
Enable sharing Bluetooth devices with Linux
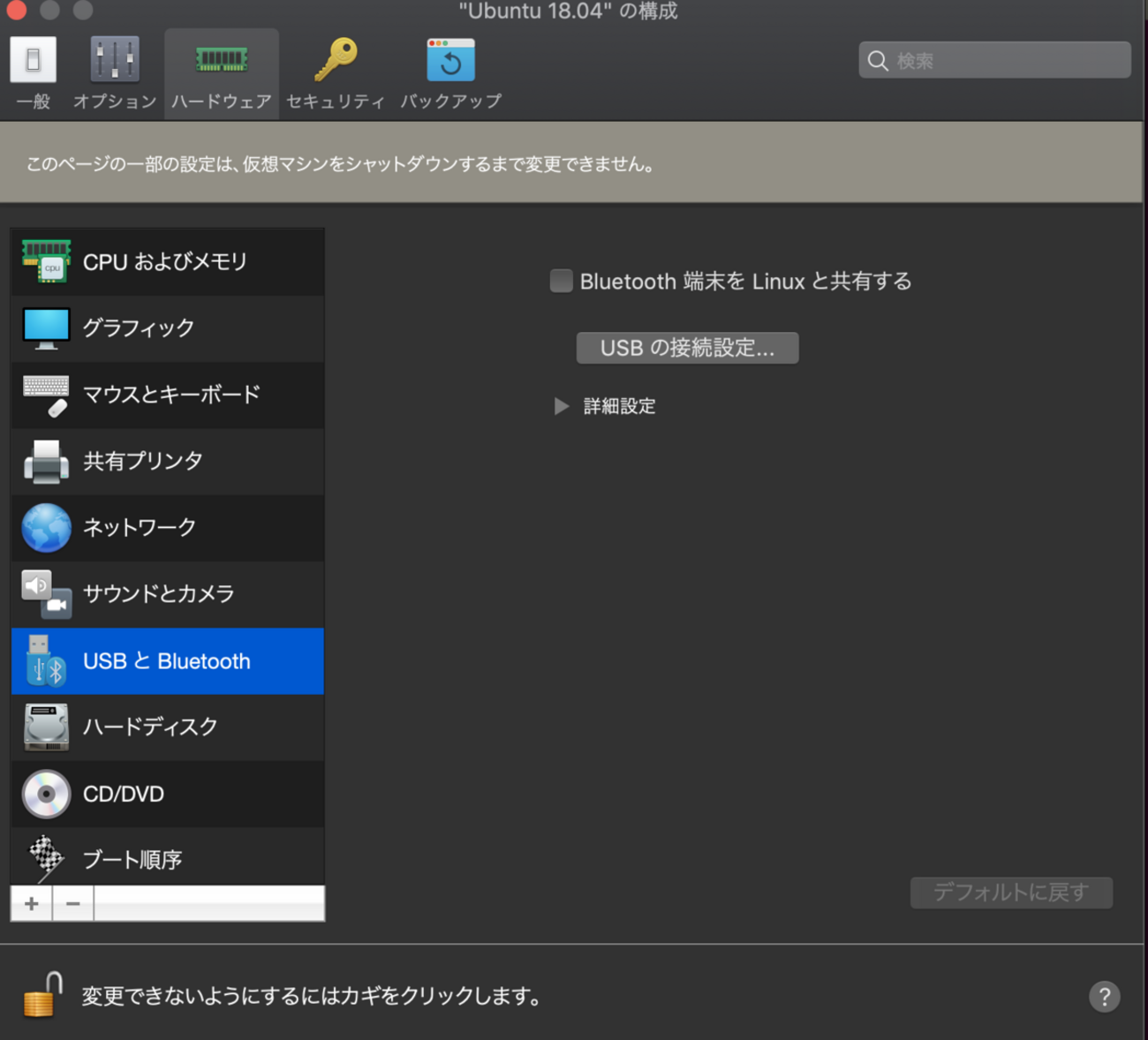561,281
